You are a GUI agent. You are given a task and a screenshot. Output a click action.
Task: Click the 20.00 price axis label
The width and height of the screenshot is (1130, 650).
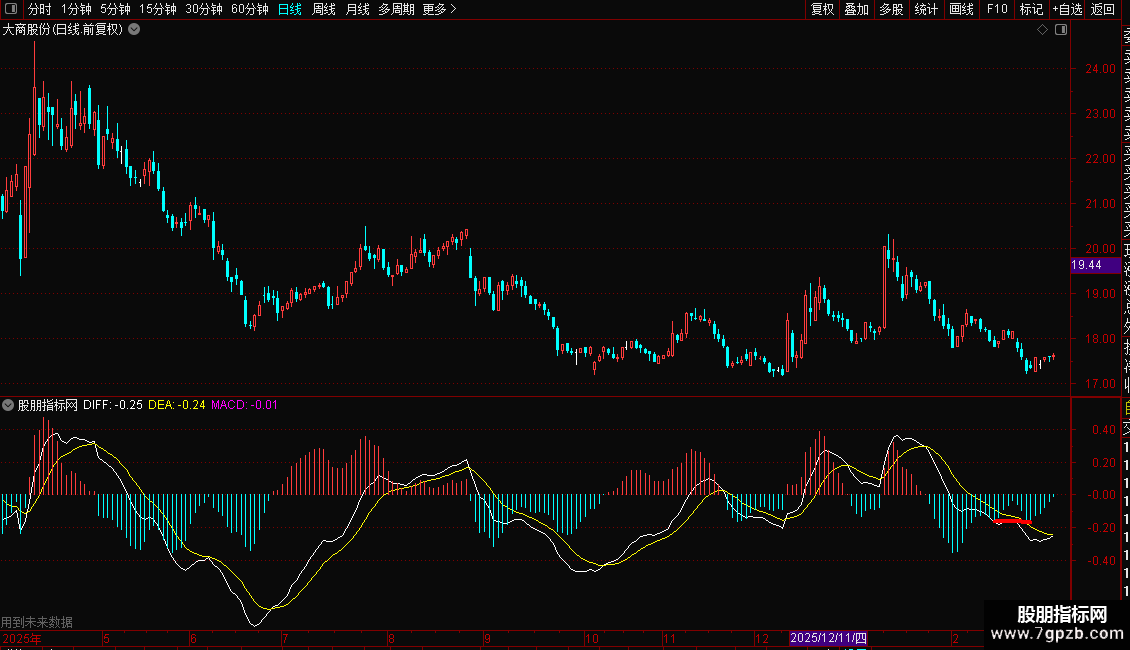(1100, 249)
